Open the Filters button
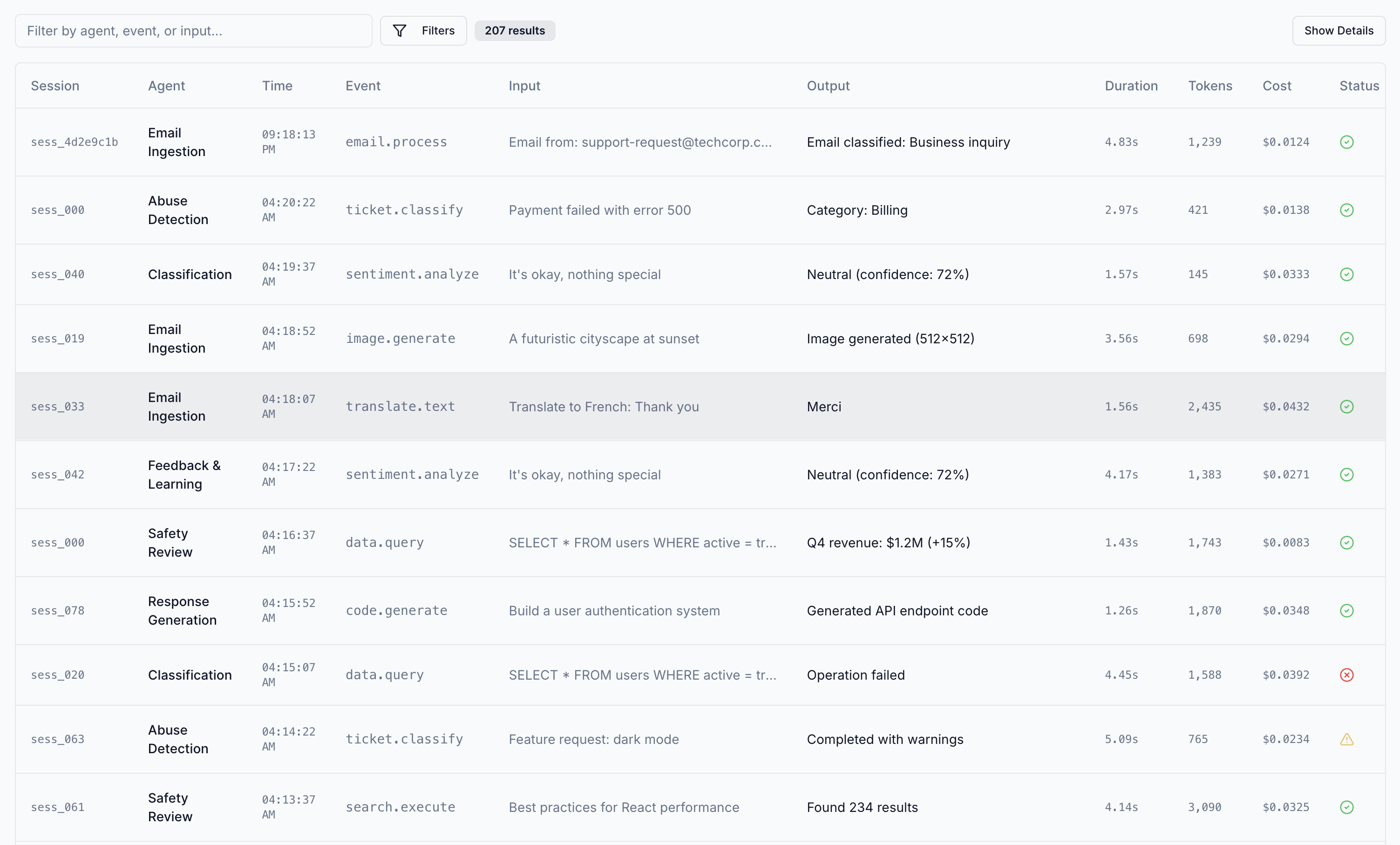The image size is (1400, 845). [423, 31]
